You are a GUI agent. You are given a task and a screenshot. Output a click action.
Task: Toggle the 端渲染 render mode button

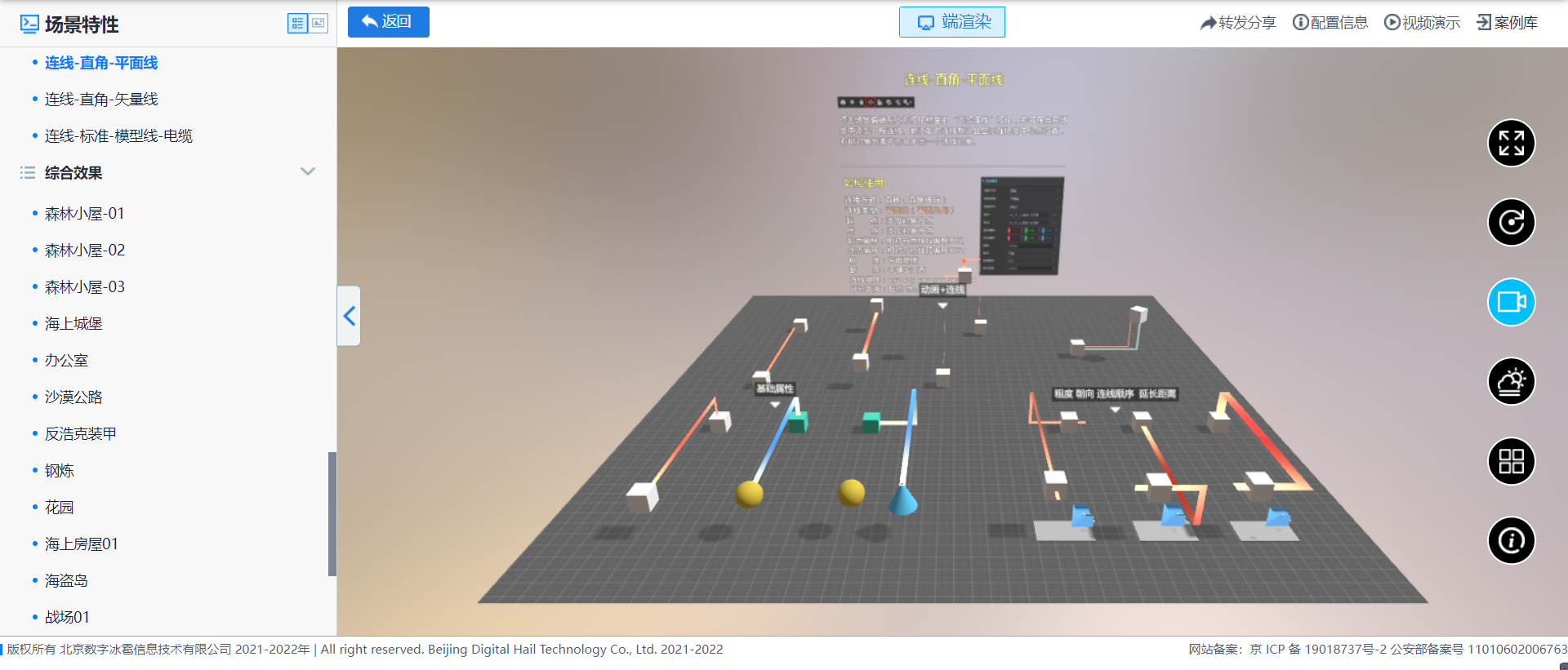tap(952, 22)
